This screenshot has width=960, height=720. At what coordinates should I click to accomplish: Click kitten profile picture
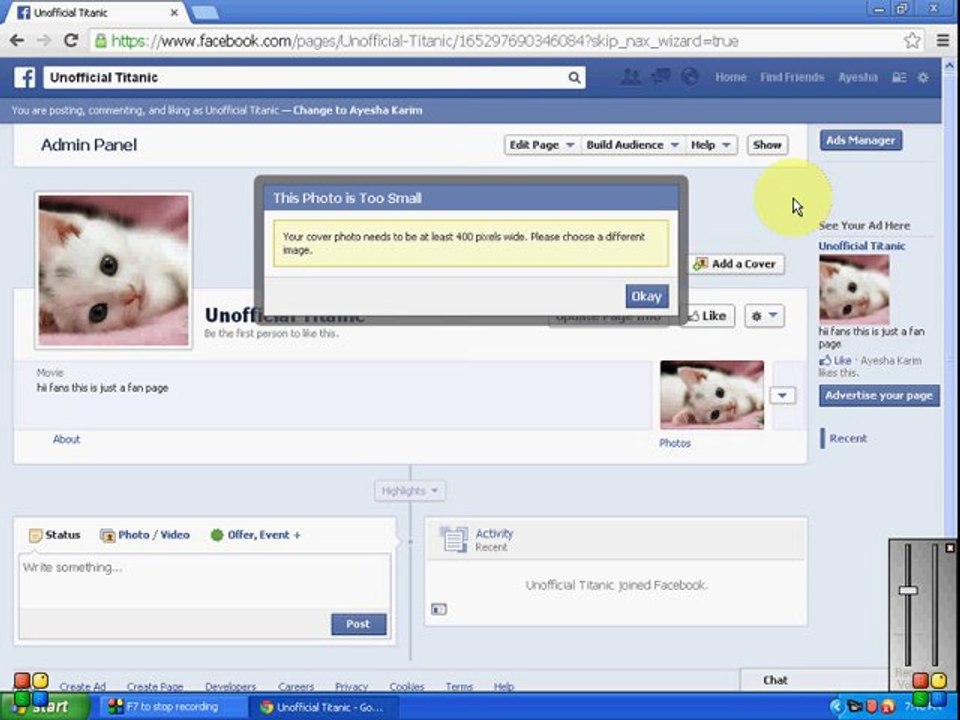[114, 271]
